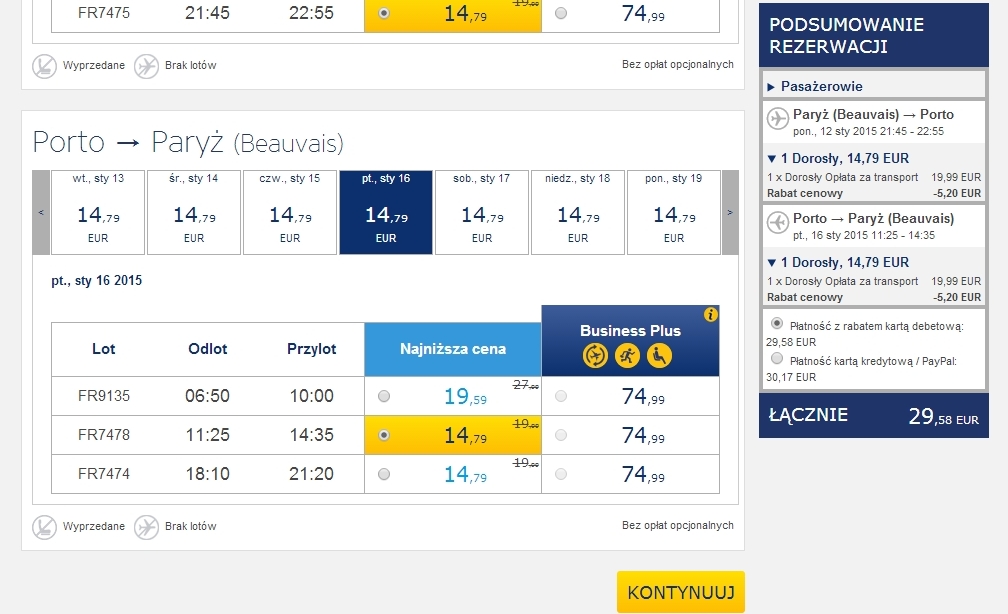Viewport: 1008px width, 614px height.
Task: Select lowest price for flight FR7474 at 18:10
Action: pos(384,474)
